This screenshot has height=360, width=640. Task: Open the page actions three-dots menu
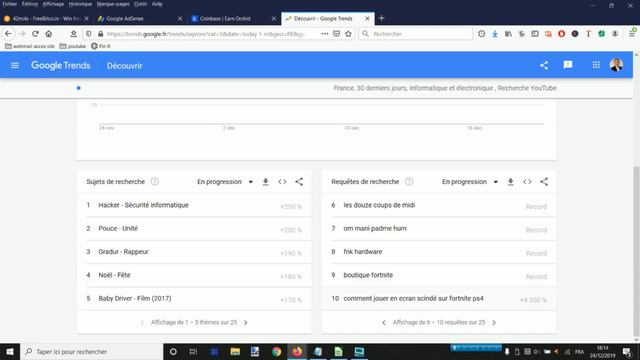coord(324,34)
